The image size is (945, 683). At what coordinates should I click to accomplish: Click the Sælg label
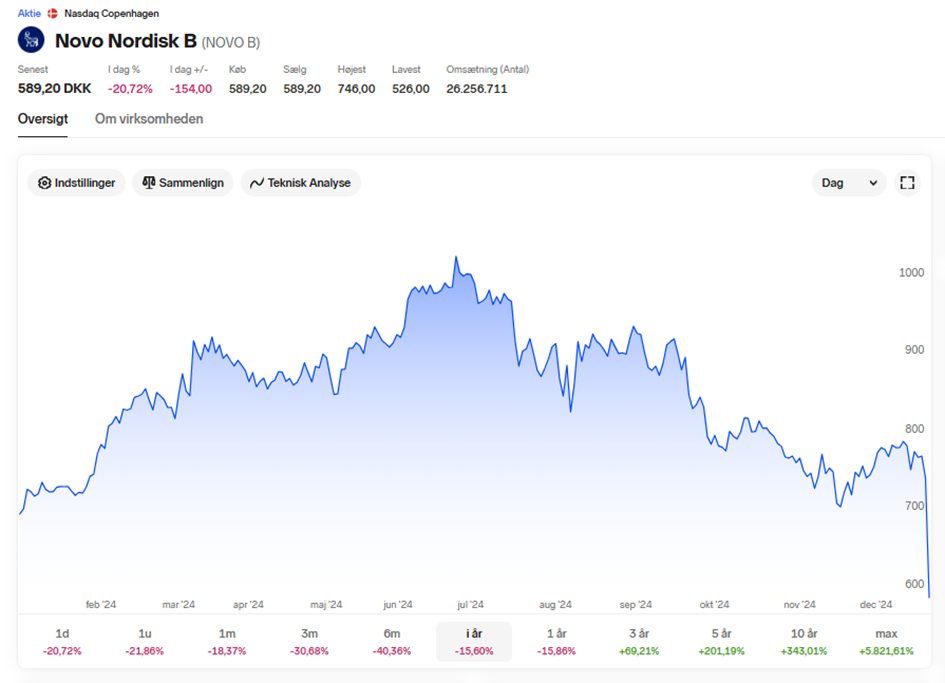[295, 69]
